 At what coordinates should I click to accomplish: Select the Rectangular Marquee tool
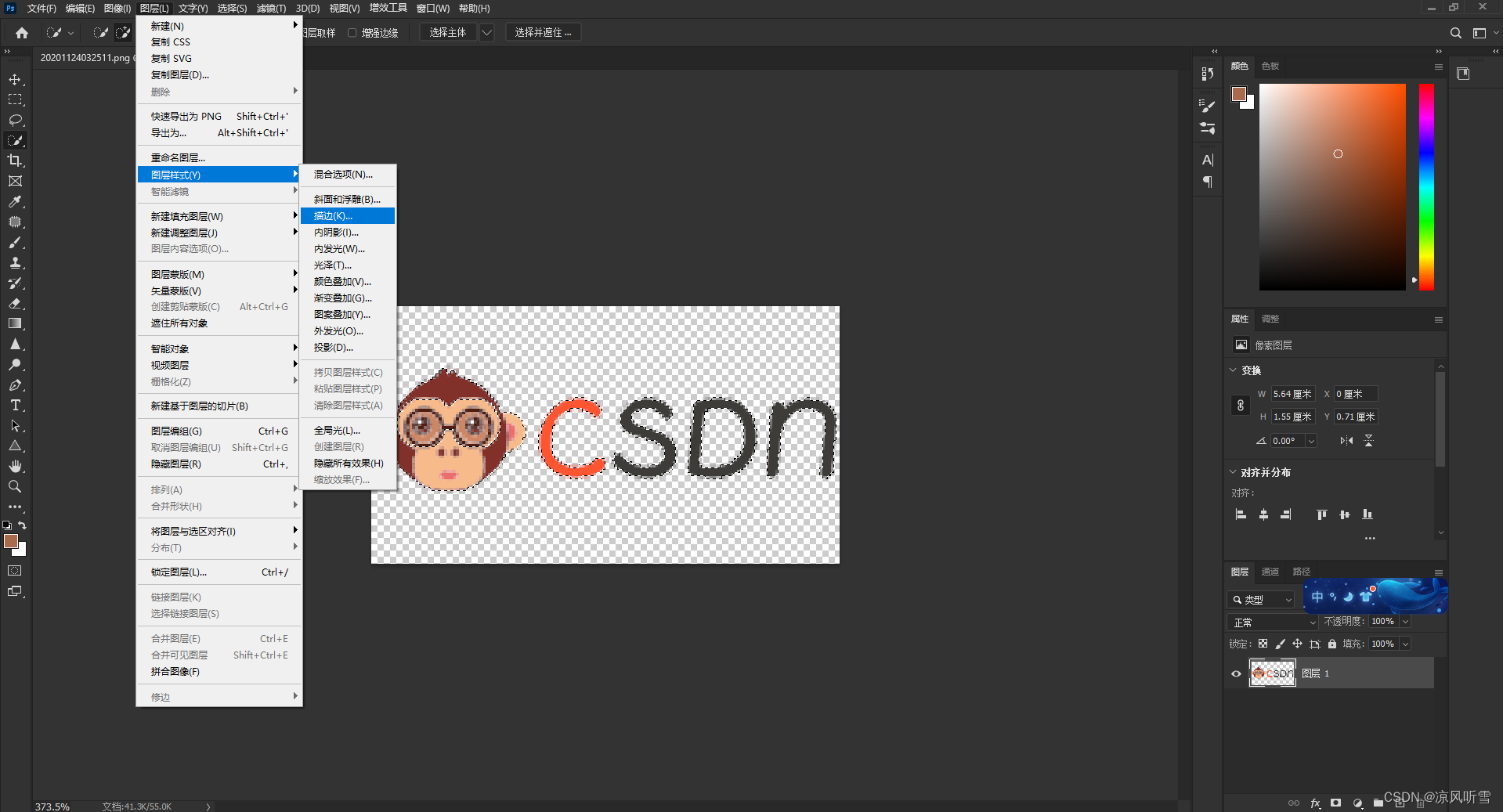(15, 100)
